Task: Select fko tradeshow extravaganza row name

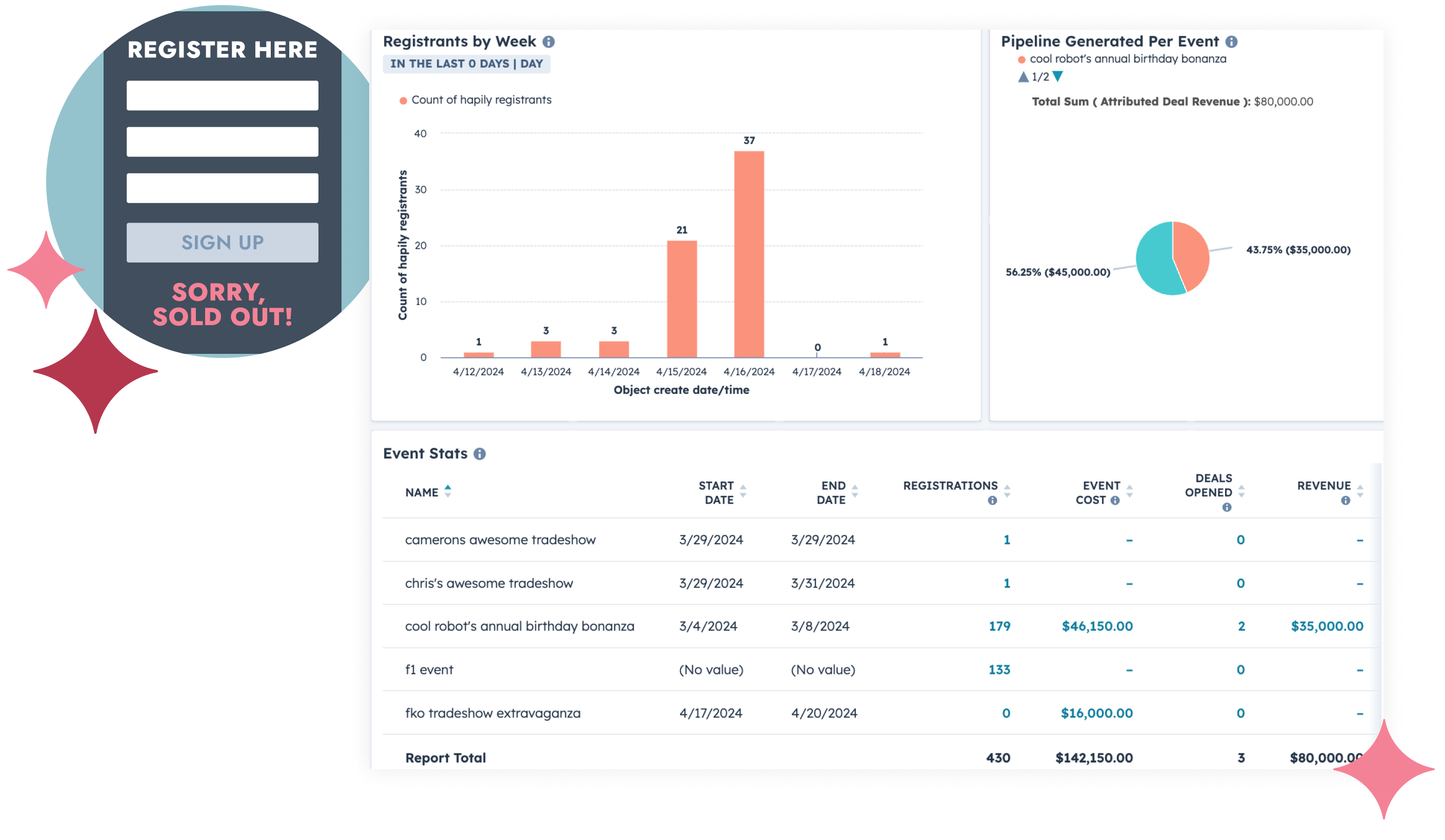Action: click(x=493, y=714)
